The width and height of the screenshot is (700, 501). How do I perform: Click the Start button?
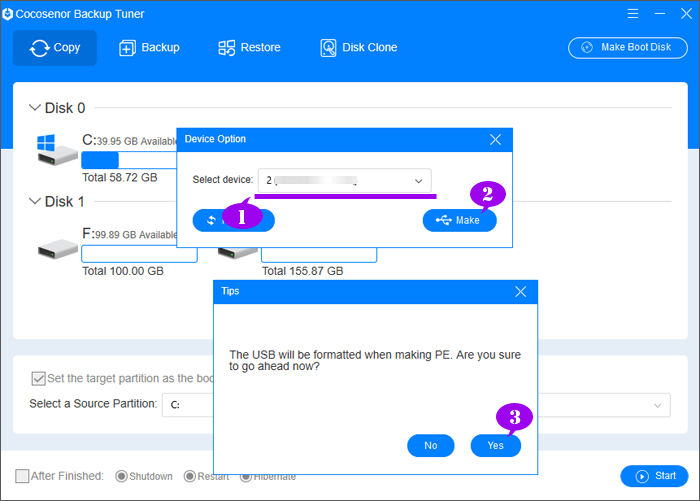[654, 476]
